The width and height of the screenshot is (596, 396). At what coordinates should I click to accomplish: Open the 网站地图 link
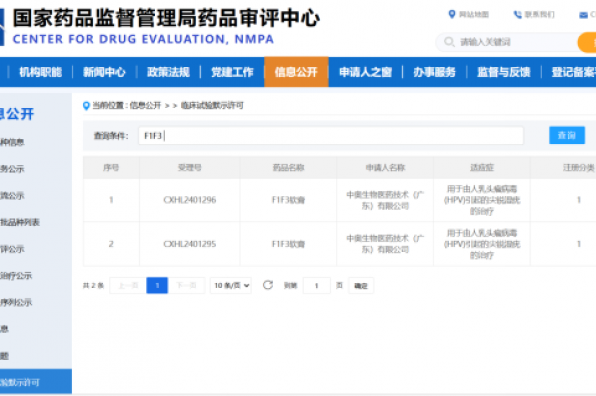point(474,14)
